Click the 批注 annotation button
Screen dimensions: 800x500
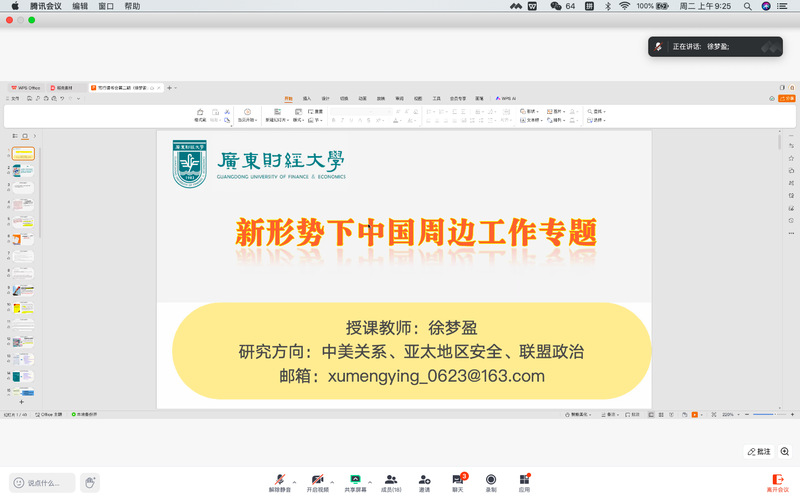pos(758,452)
